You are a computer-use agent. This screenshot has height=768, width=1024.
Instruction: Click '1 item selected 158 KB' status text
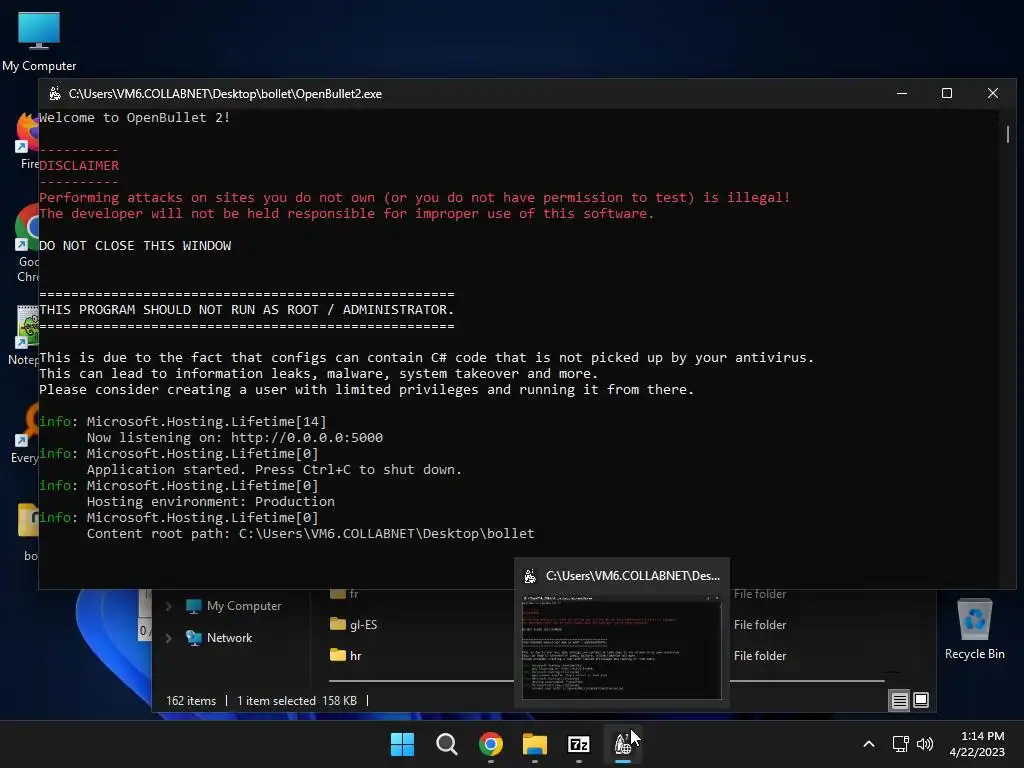point(296,701)
